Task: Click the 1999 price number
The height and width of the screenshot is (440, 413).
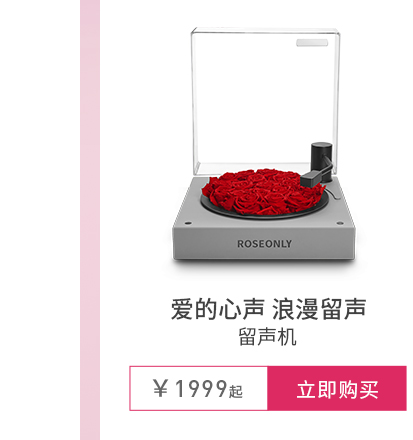Action: pyautogui.click(x=201, y=388)
